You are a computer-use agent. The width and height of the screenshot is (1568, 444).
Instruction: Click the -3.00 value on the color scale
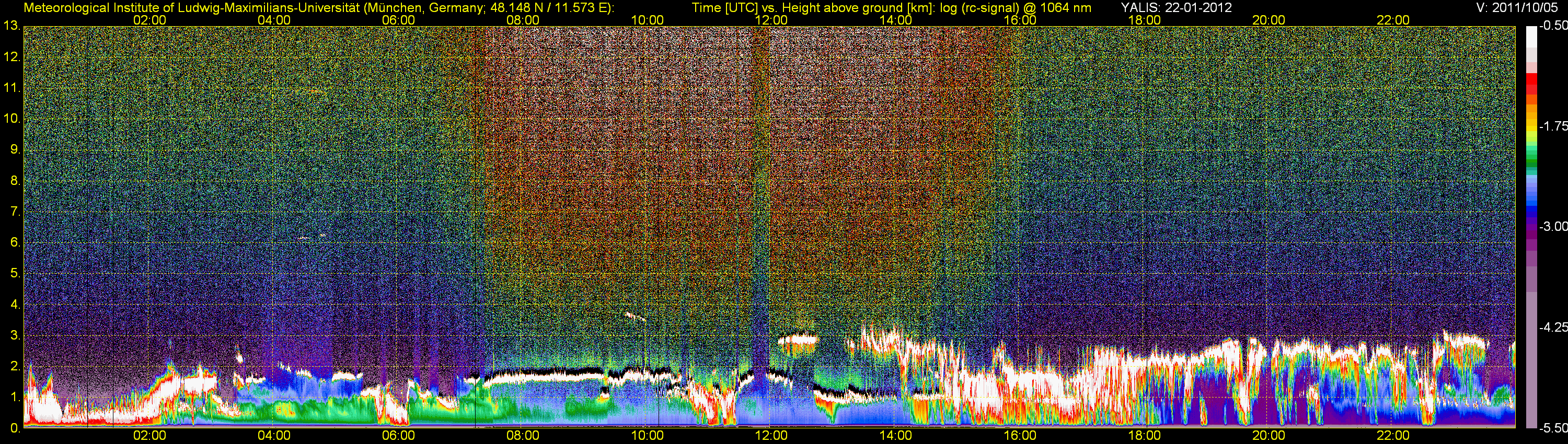click(x=1553, y=227)
